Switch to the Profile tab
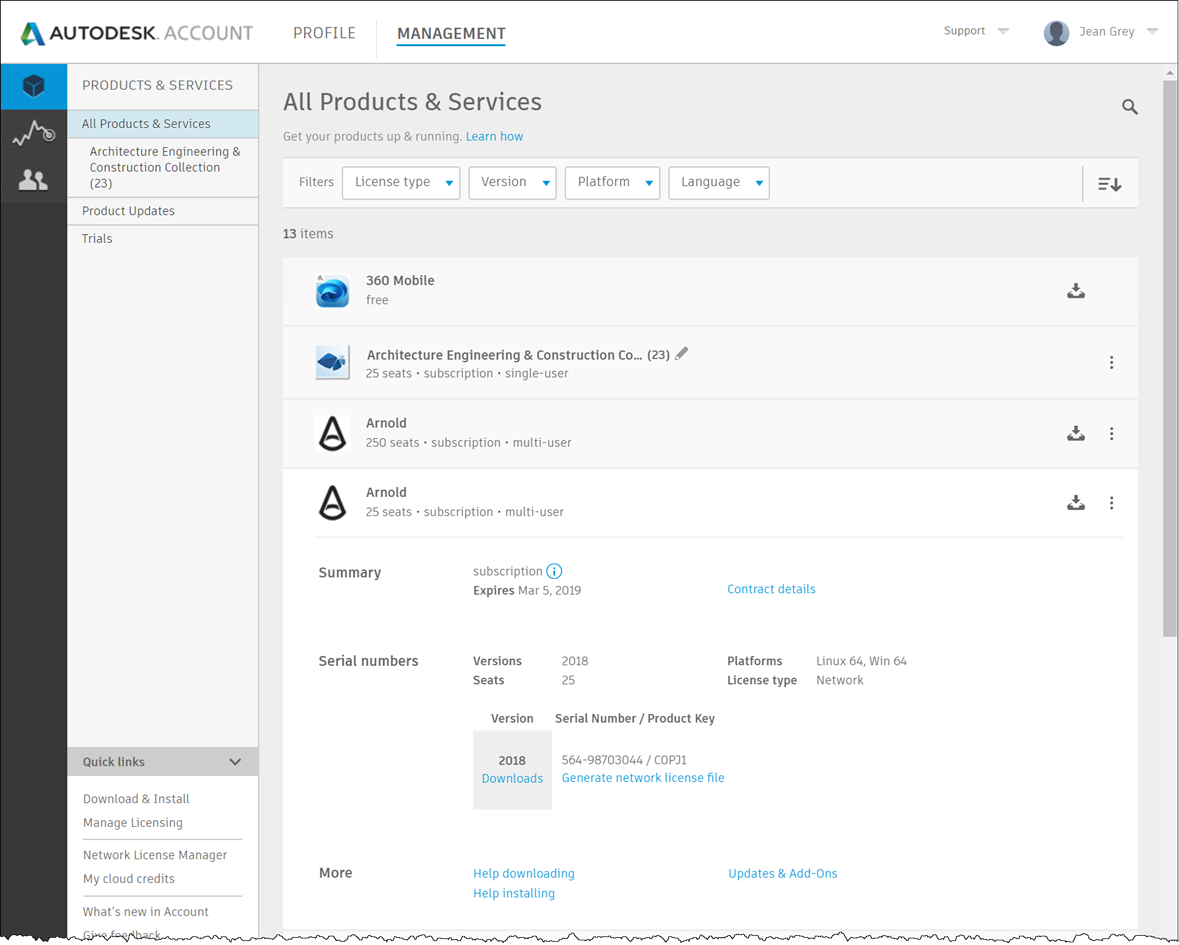The image size is (1179, 945). (x=324, y=33)
